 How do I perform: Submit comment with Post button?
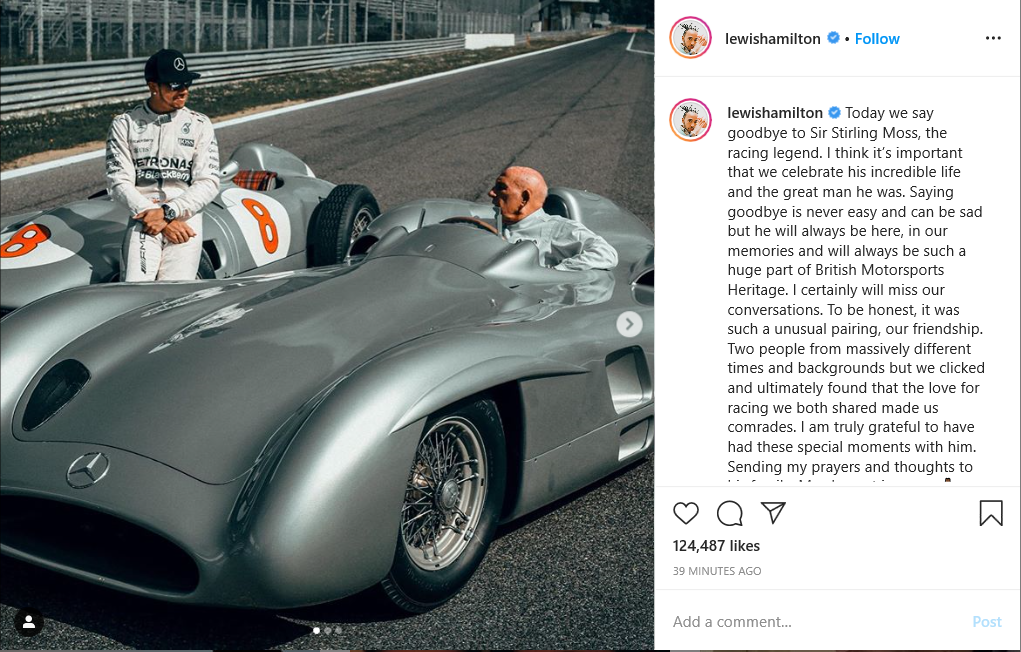coord(986,622)
